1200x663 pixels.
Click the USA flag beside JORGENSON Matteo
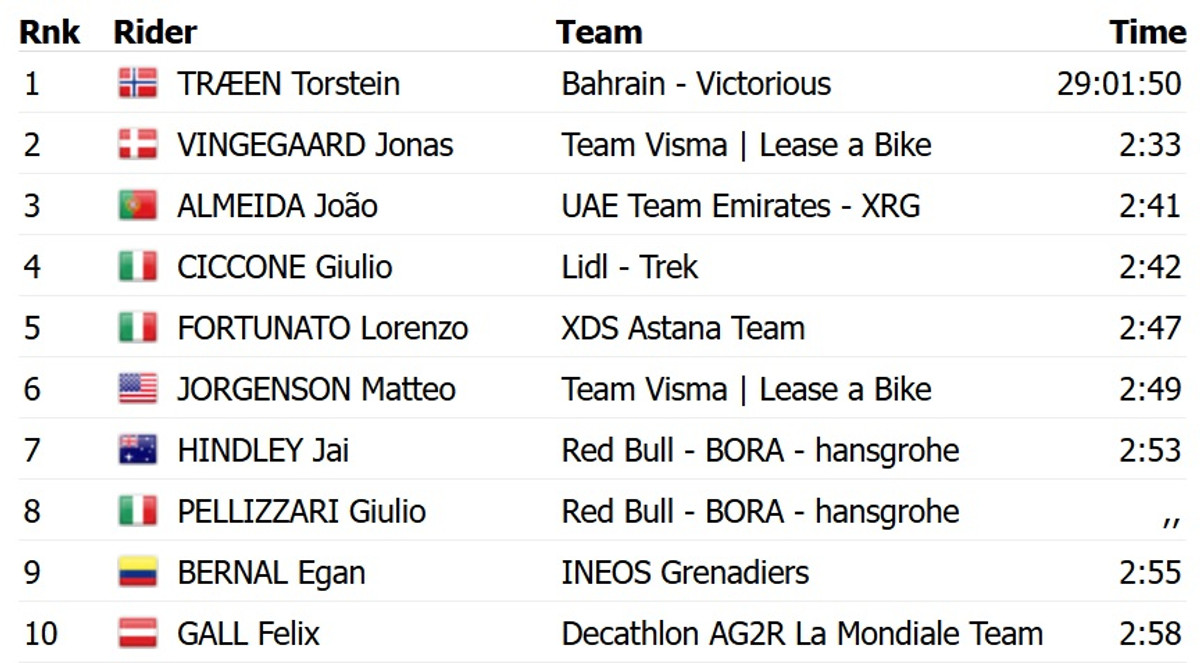pos(137,389)
